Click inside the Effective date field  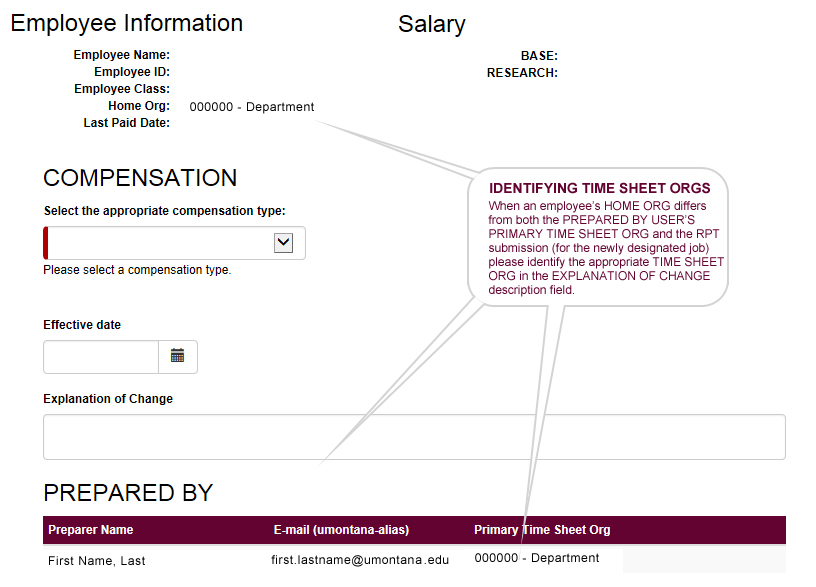[100, 357]
